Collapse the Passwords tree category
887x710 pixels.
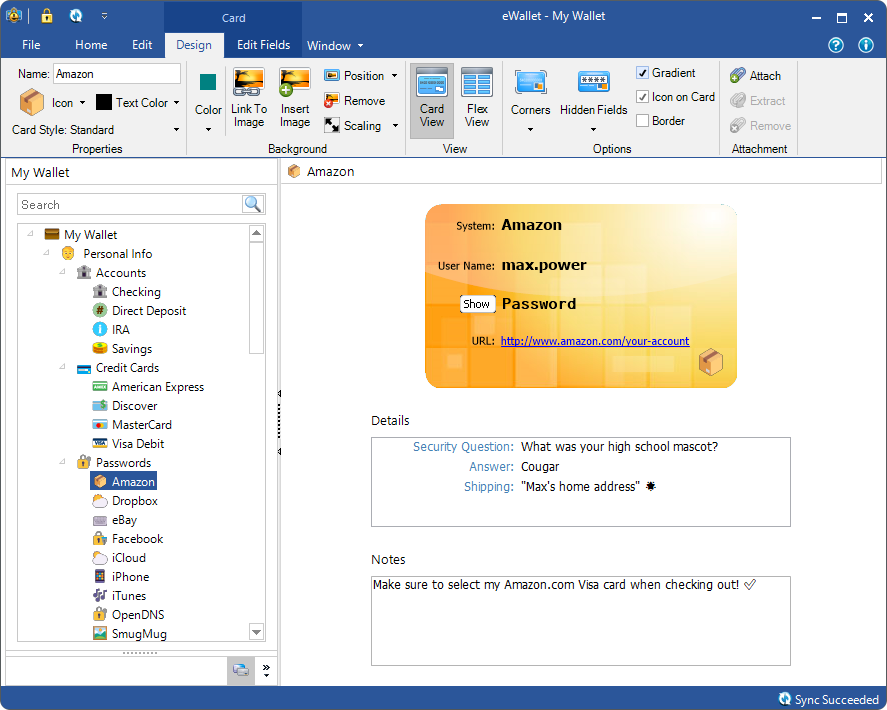[x=62, y=462]
